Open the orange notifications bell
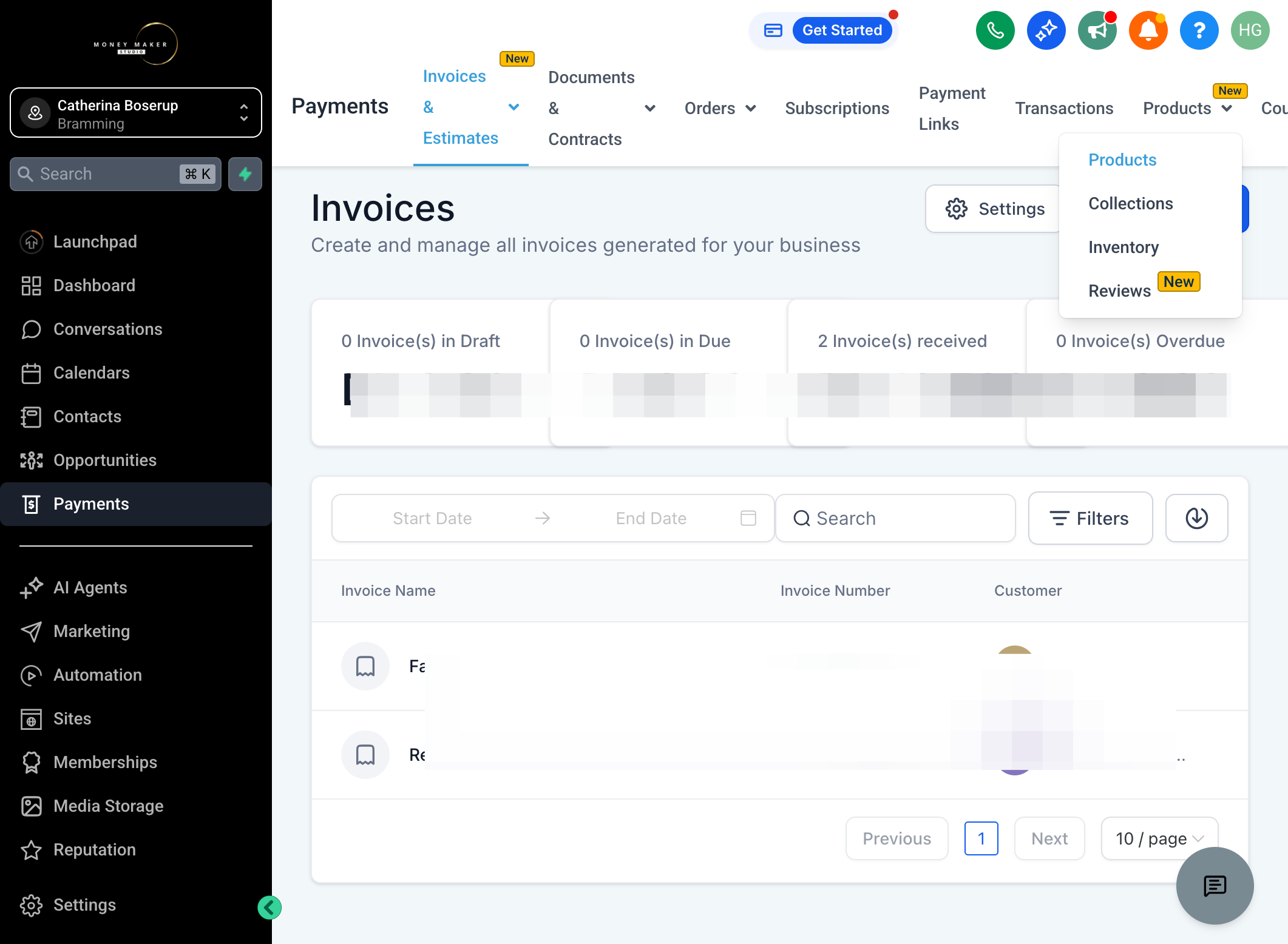The height and width of the screenshot is (944, 1288). pyautogui.click(x=1148, y=30)
